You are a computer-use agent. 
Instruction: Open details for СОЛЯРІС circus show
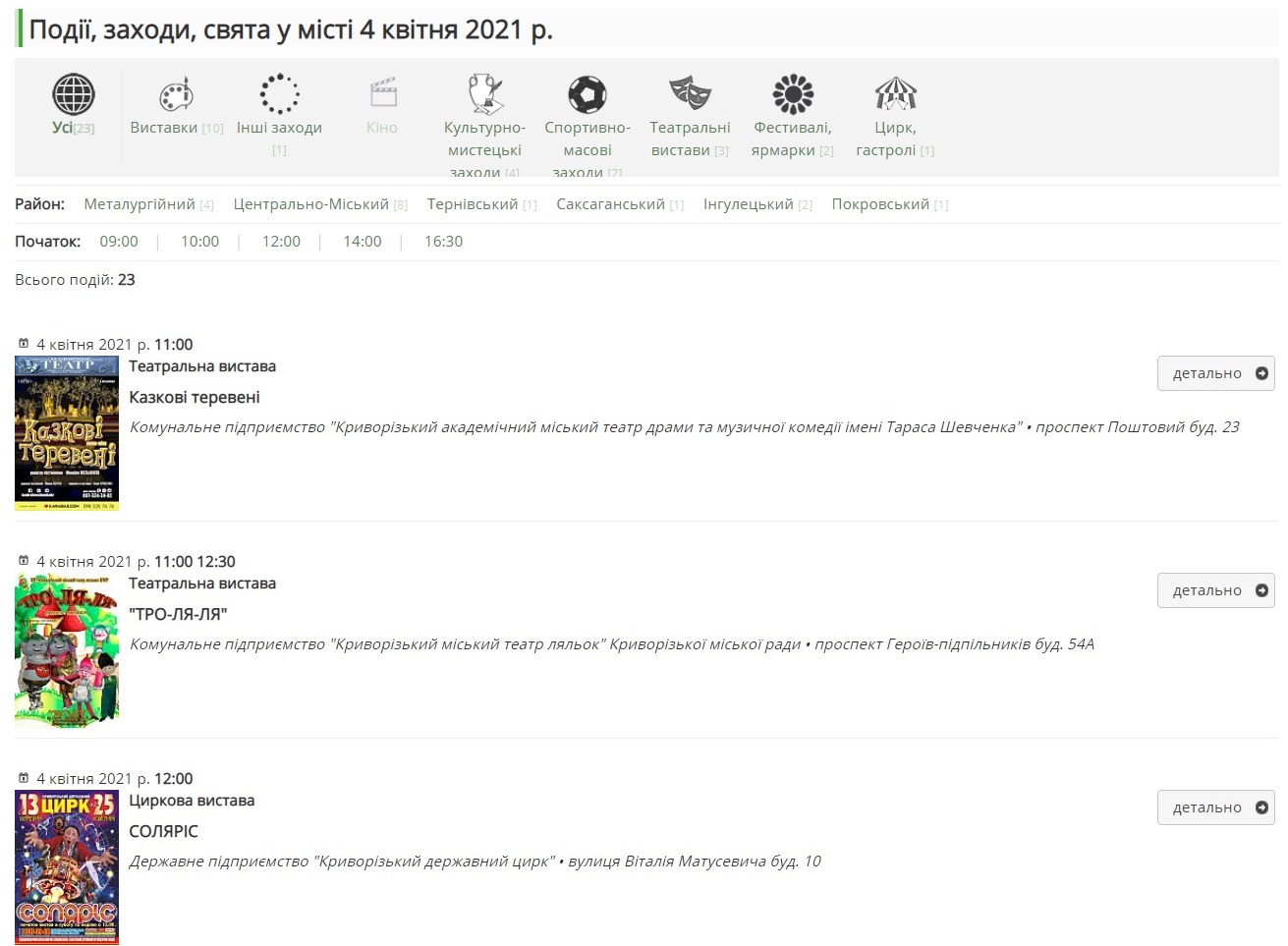click(1215, 807)
